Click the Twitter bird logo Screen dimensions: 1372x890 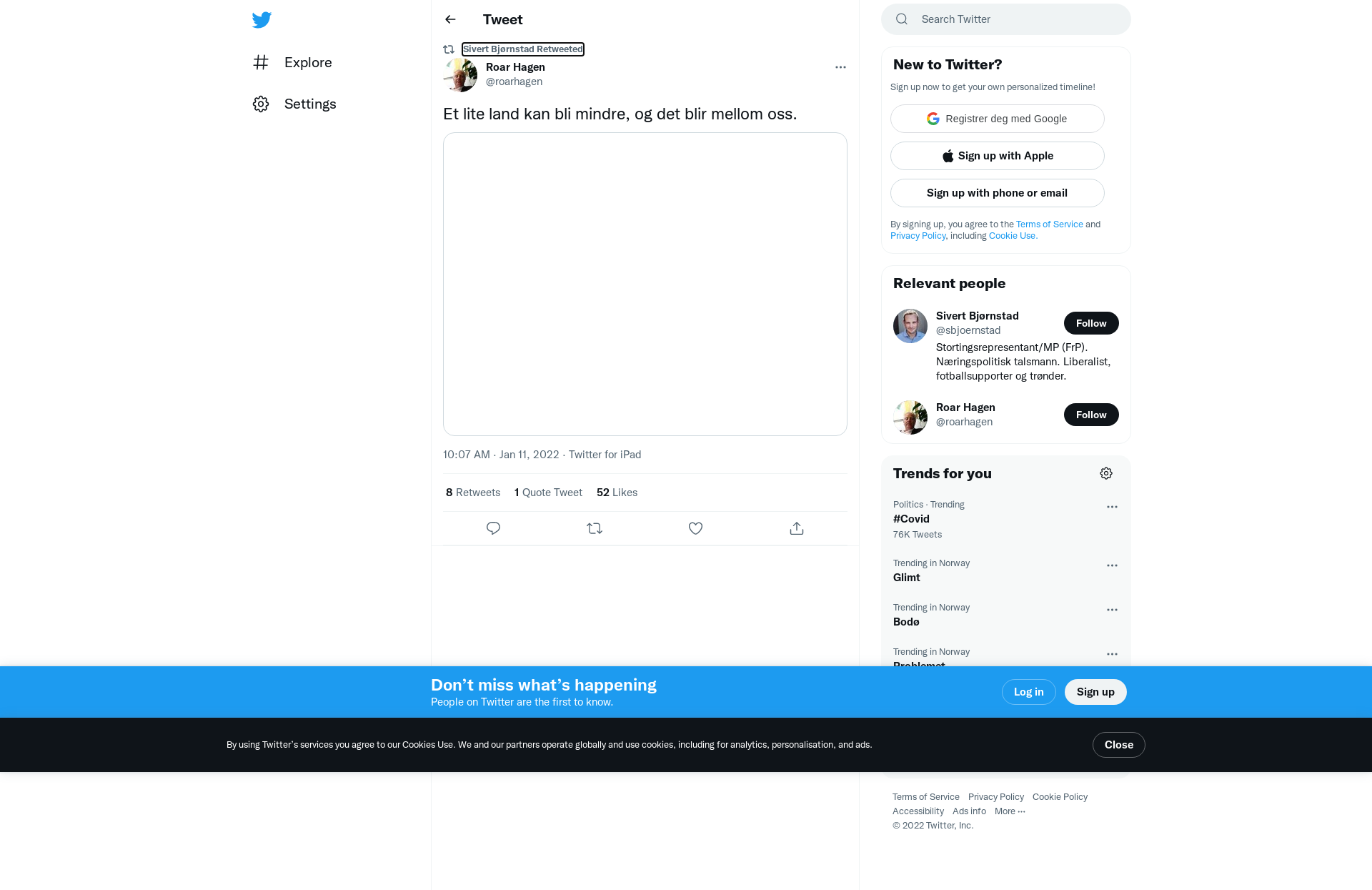click(262, 20)
